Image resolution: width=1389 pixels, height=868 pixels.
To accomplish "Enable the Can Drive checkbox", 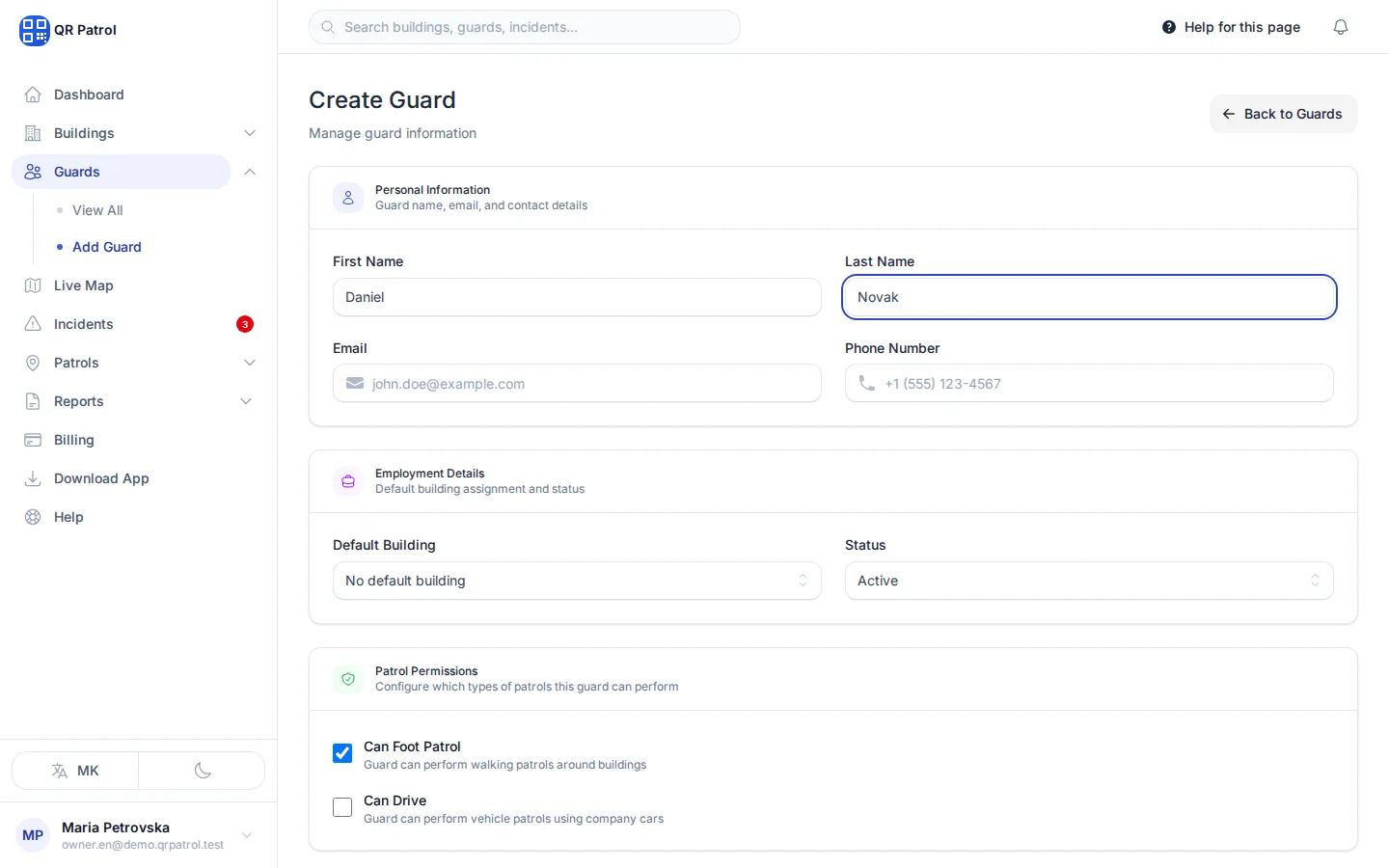I will click(x=342, y=807).
